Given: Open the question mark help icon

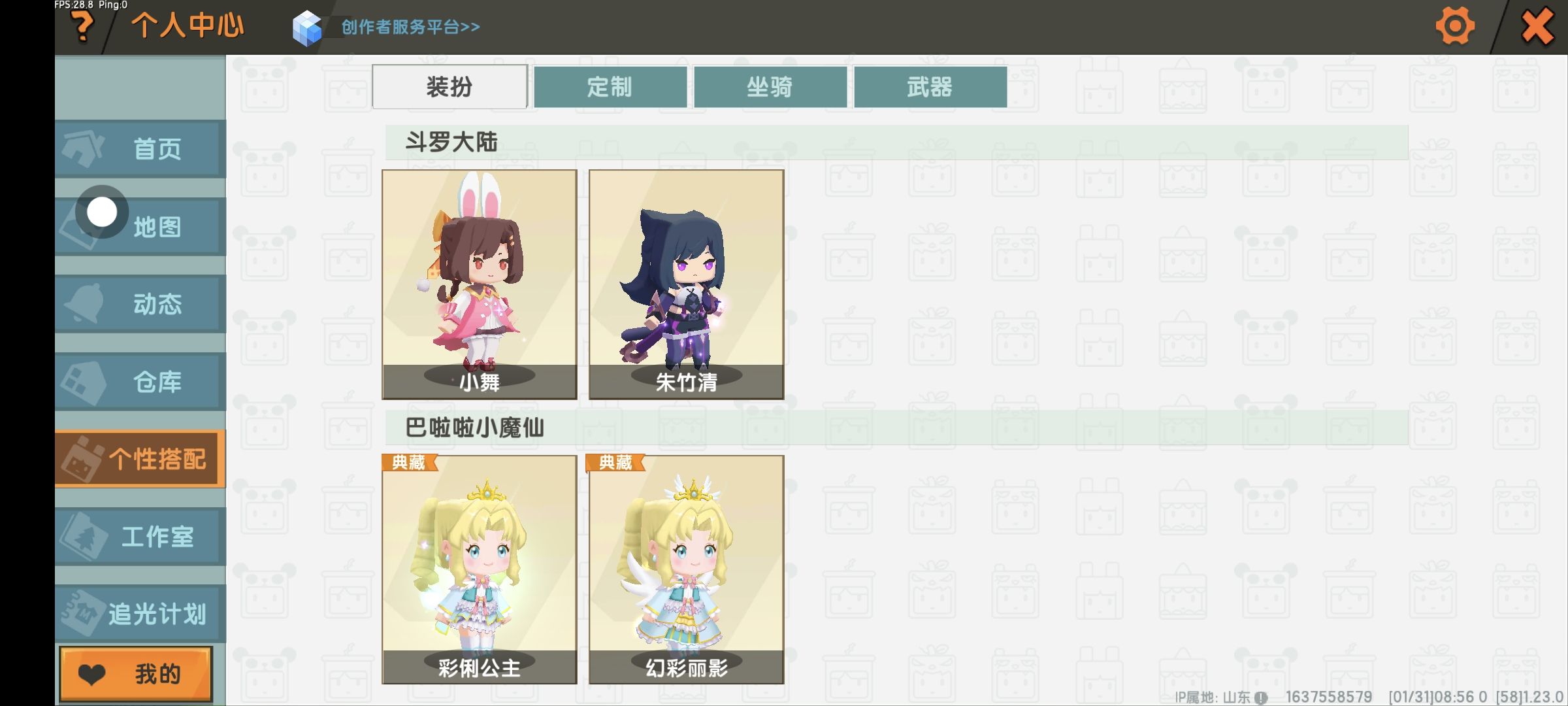Looking at the screenshot, I should click(82, 27).
